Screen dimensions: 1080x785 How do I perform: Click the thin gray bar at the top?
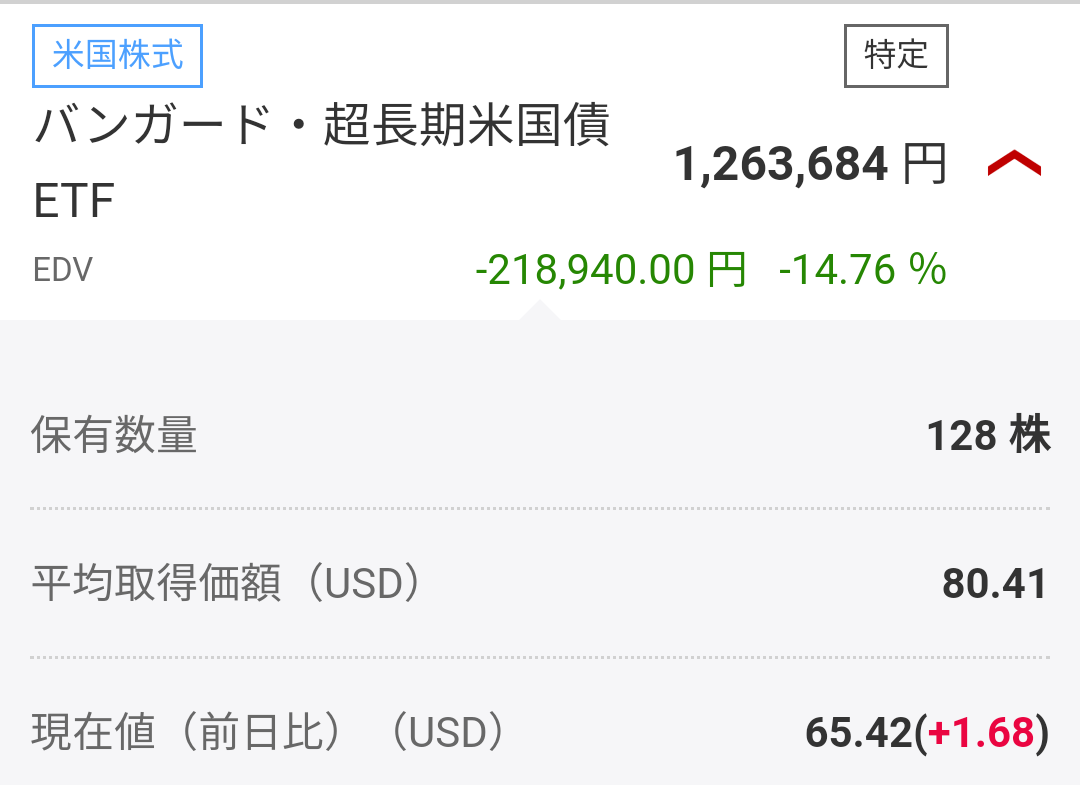pos(540,2)
